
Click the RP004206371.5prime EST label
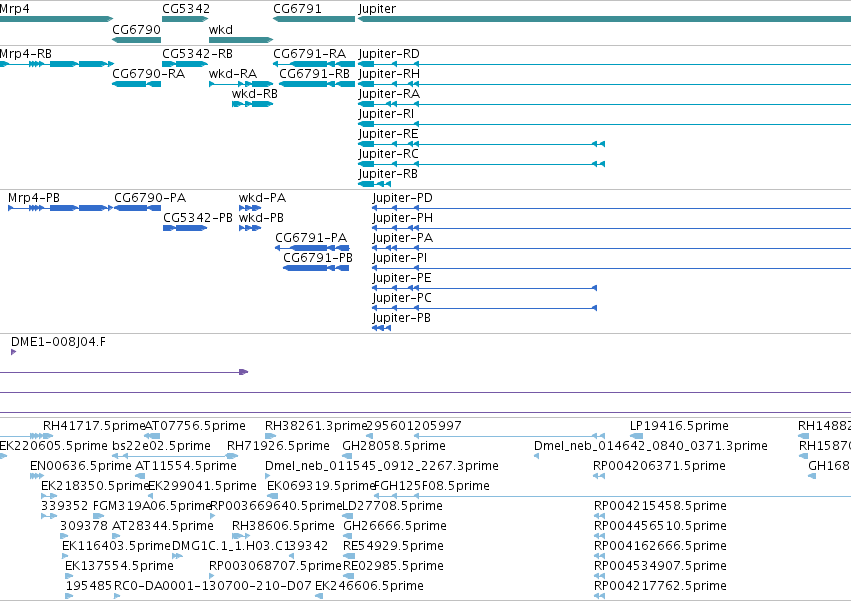click(x=659, y=466)
